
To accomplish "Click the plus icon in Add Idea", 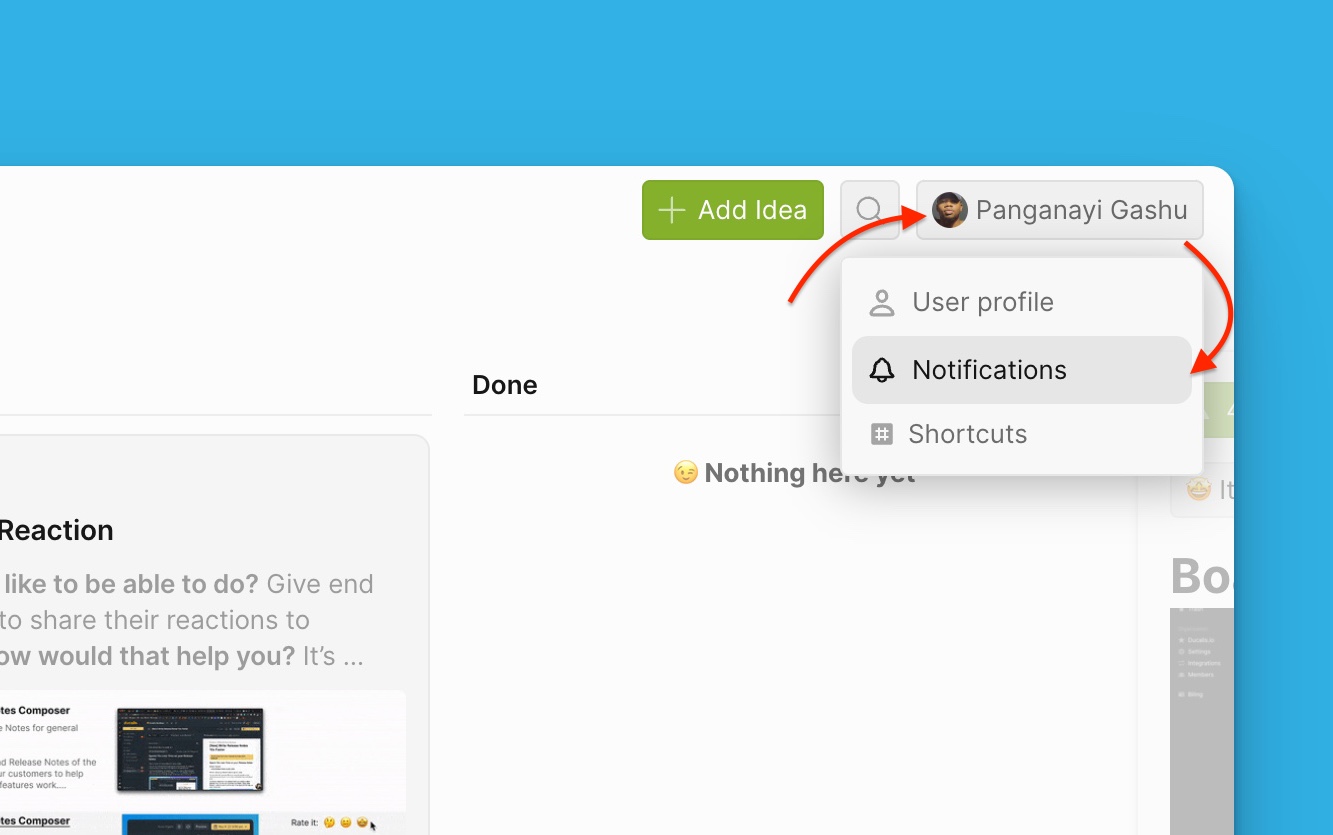I will [x=671, y=210].
